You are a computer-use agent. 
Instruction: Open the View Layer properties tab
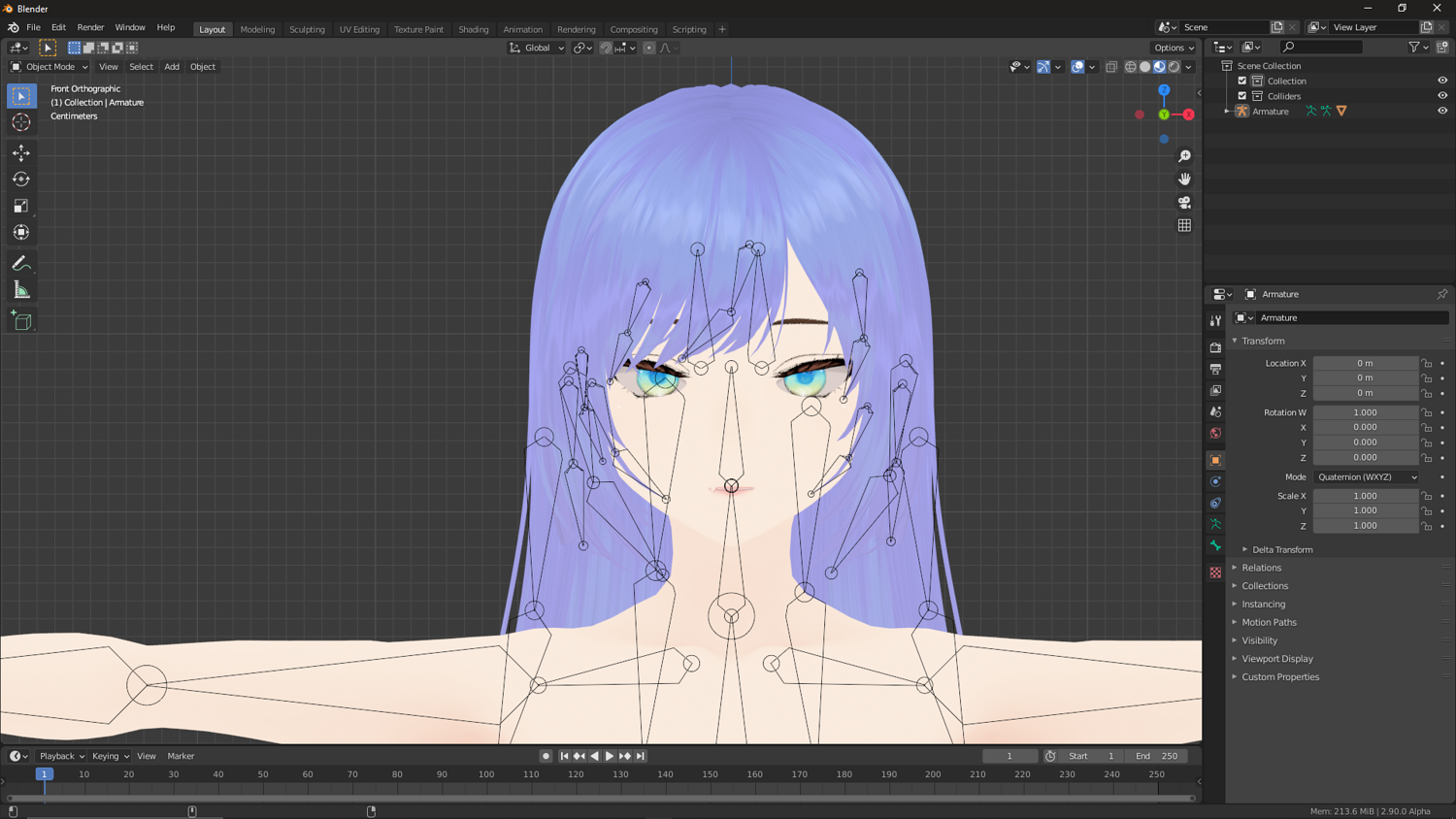click(x=1215, y=390)
